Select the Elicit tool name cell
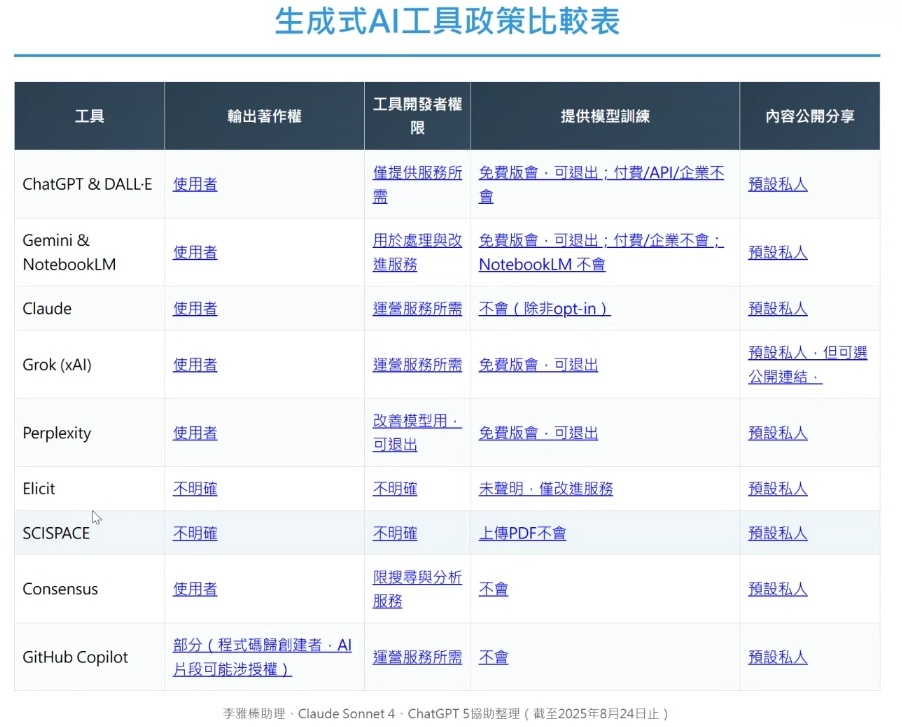902x727 pixels. coord(89,489)
